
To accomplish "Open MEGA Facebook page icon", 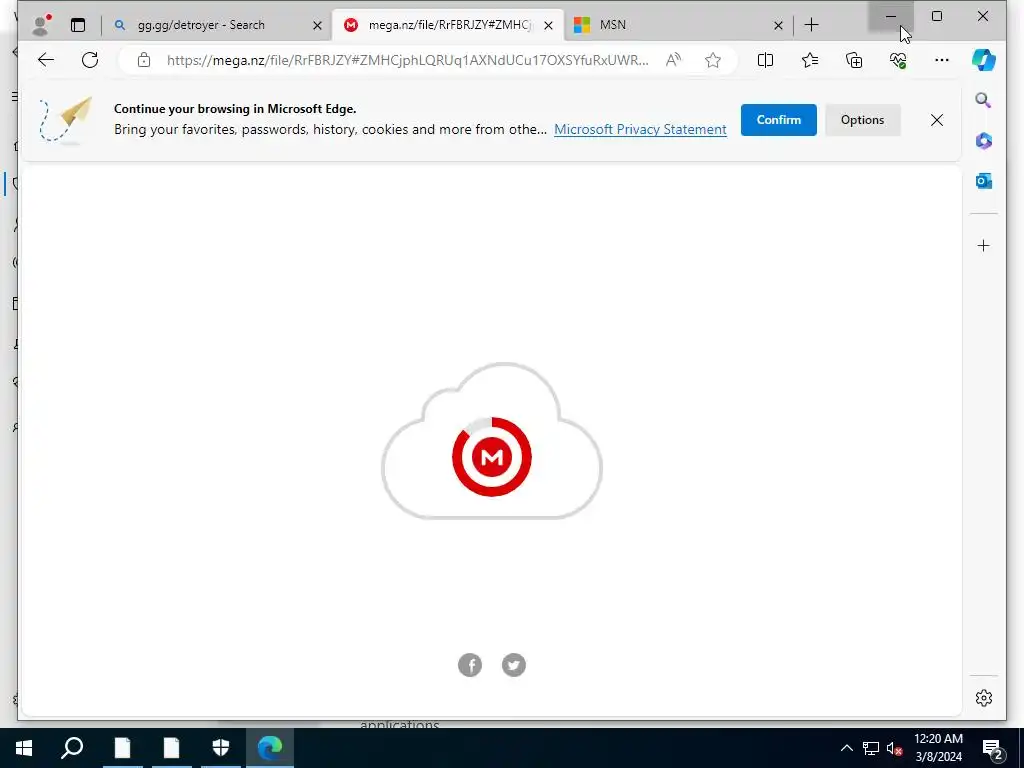I will (470, 665).
